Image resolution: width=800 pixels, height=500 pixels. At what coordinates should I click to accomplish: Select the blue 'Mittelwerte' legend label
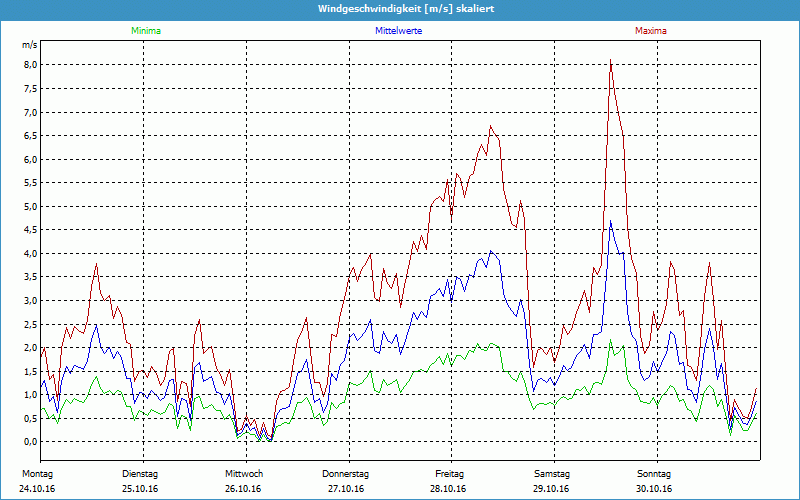[398, 31]
